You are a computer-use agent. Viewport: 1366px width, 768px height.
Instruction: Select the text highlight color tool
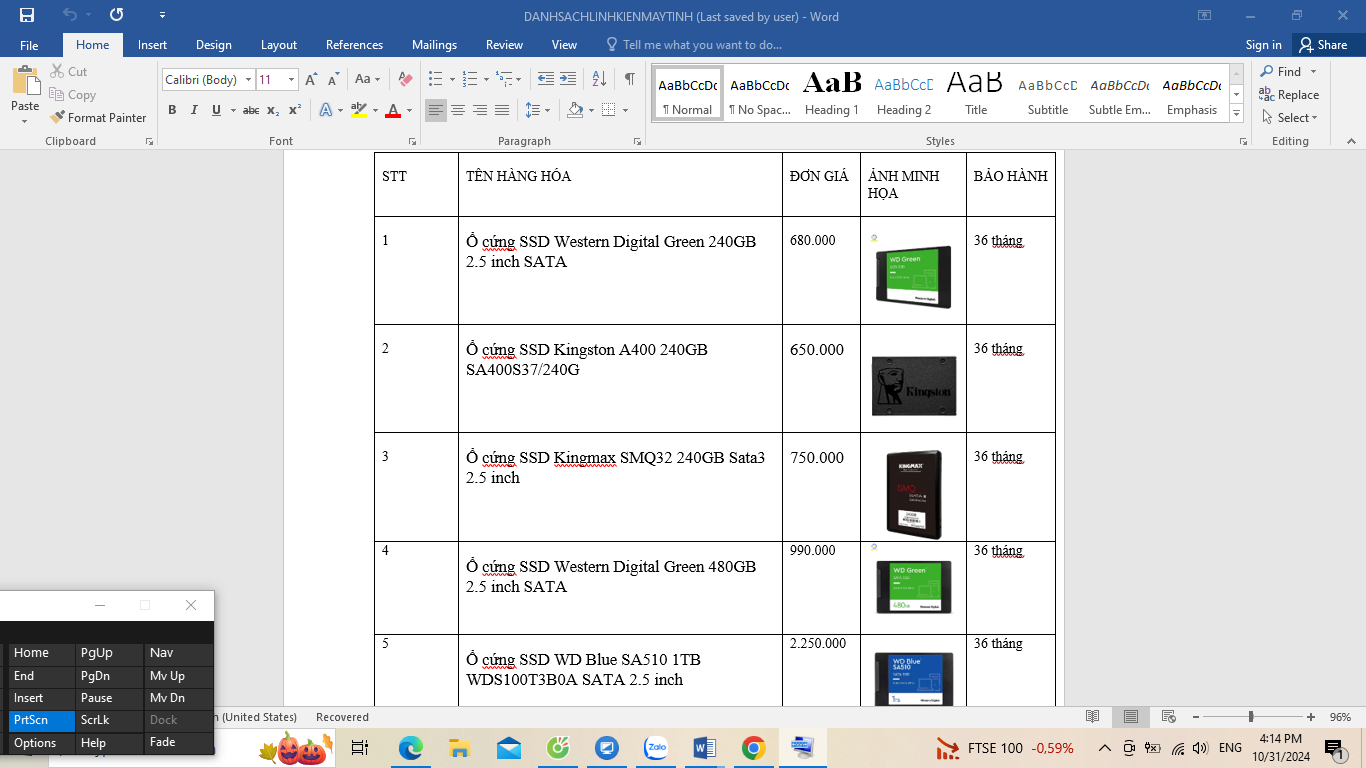358,109
